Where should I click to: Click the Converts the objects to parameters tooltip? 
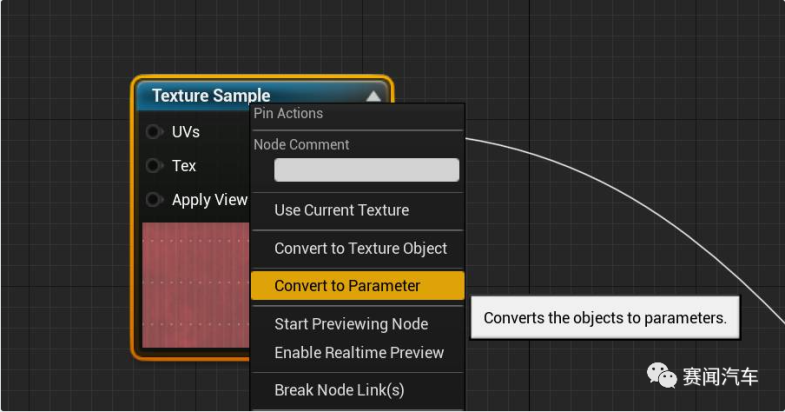tap(604, 319)
